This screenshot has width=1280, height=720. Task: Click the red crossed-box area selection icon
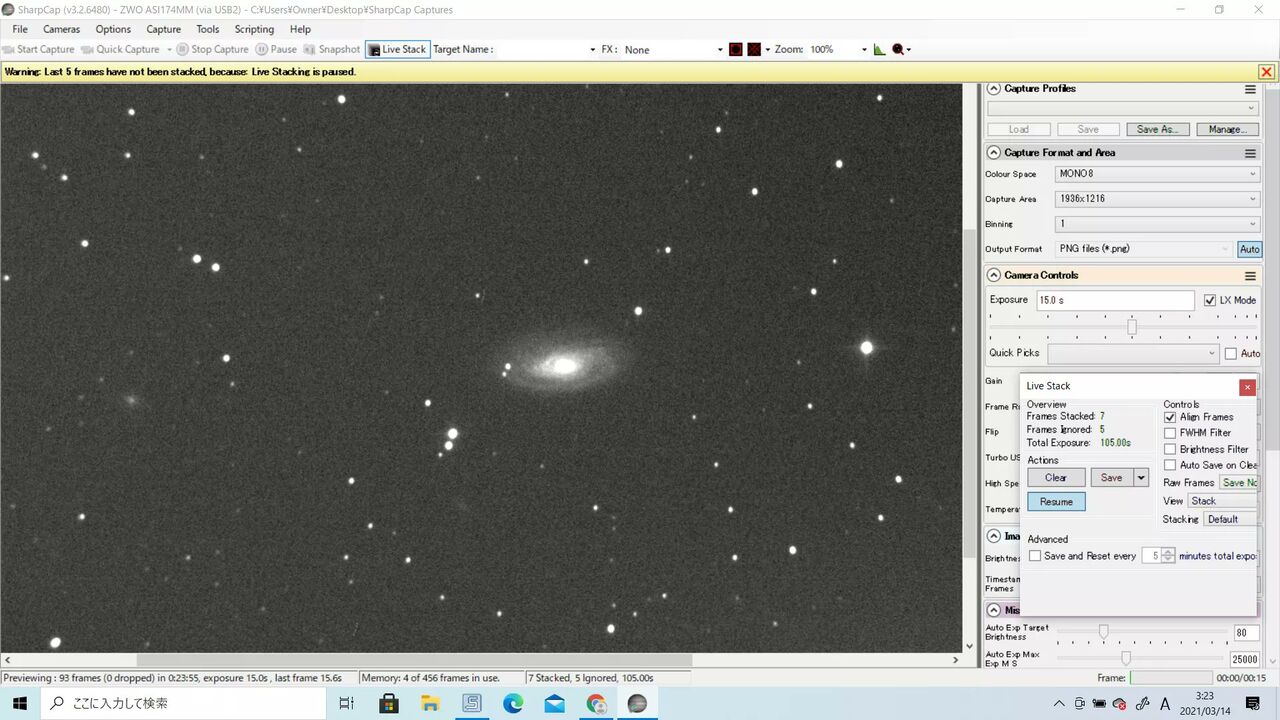(754, 49)
